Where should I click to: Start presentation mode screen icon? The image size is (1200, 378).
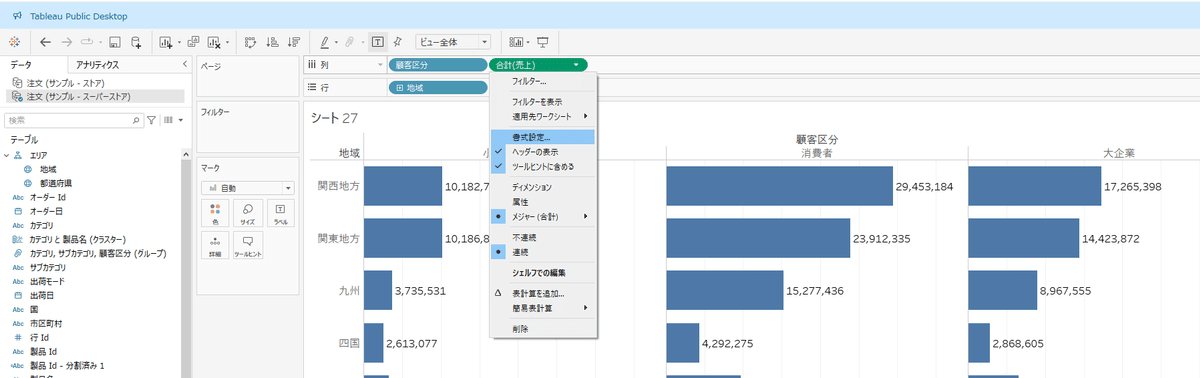click(544, 42)
